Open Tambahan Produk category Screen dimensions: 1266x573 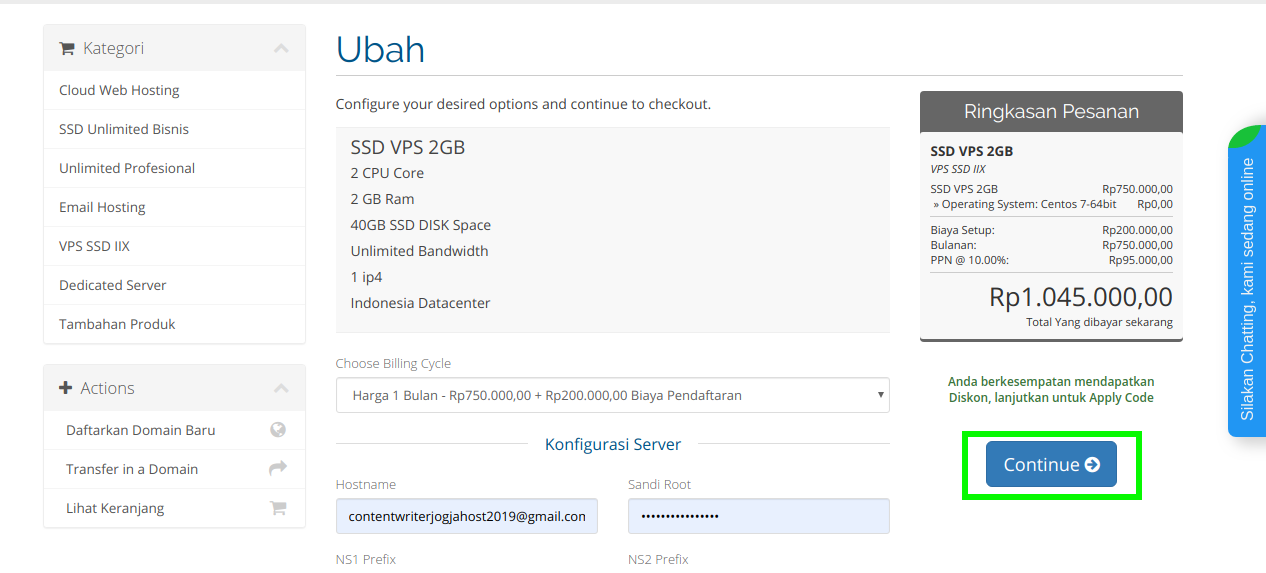pyautogui.click(x=117, y=324)
